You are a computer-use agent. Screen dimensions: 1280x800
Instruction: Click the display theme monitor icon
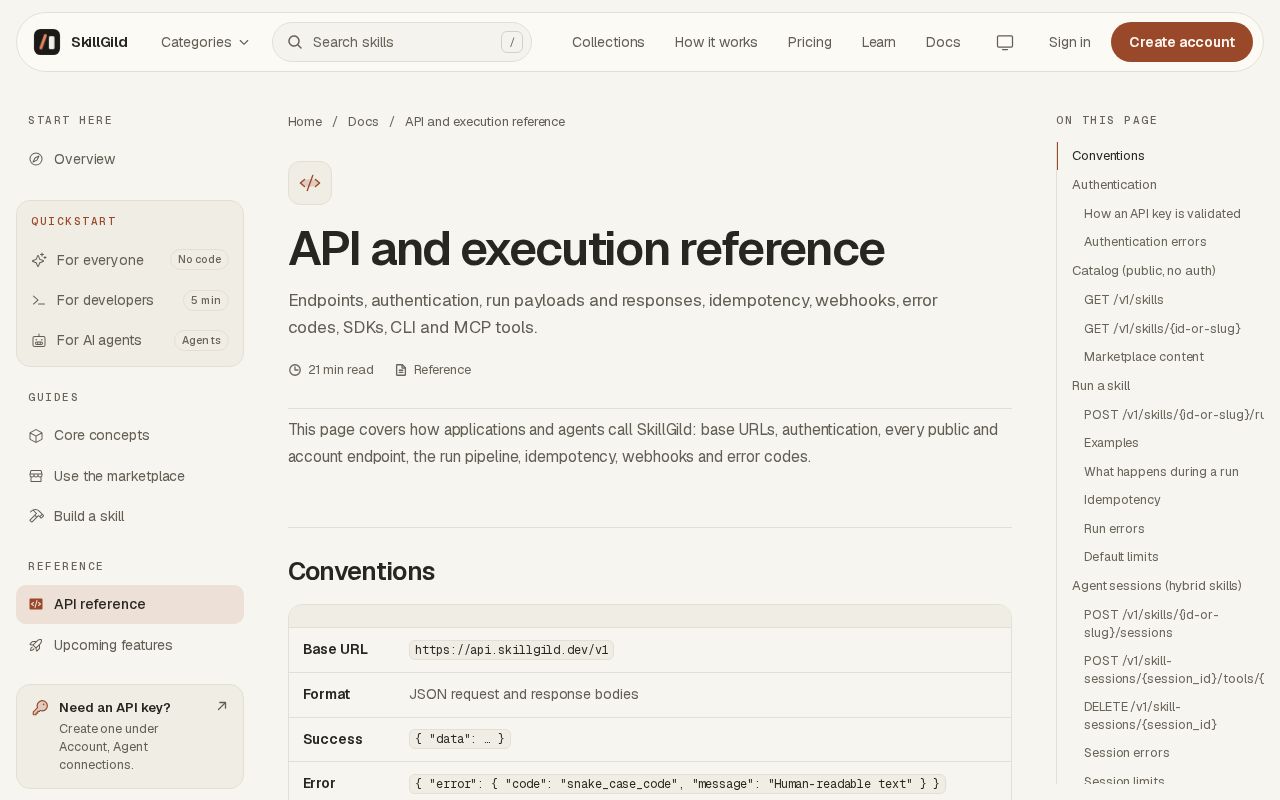[1005, 42]
